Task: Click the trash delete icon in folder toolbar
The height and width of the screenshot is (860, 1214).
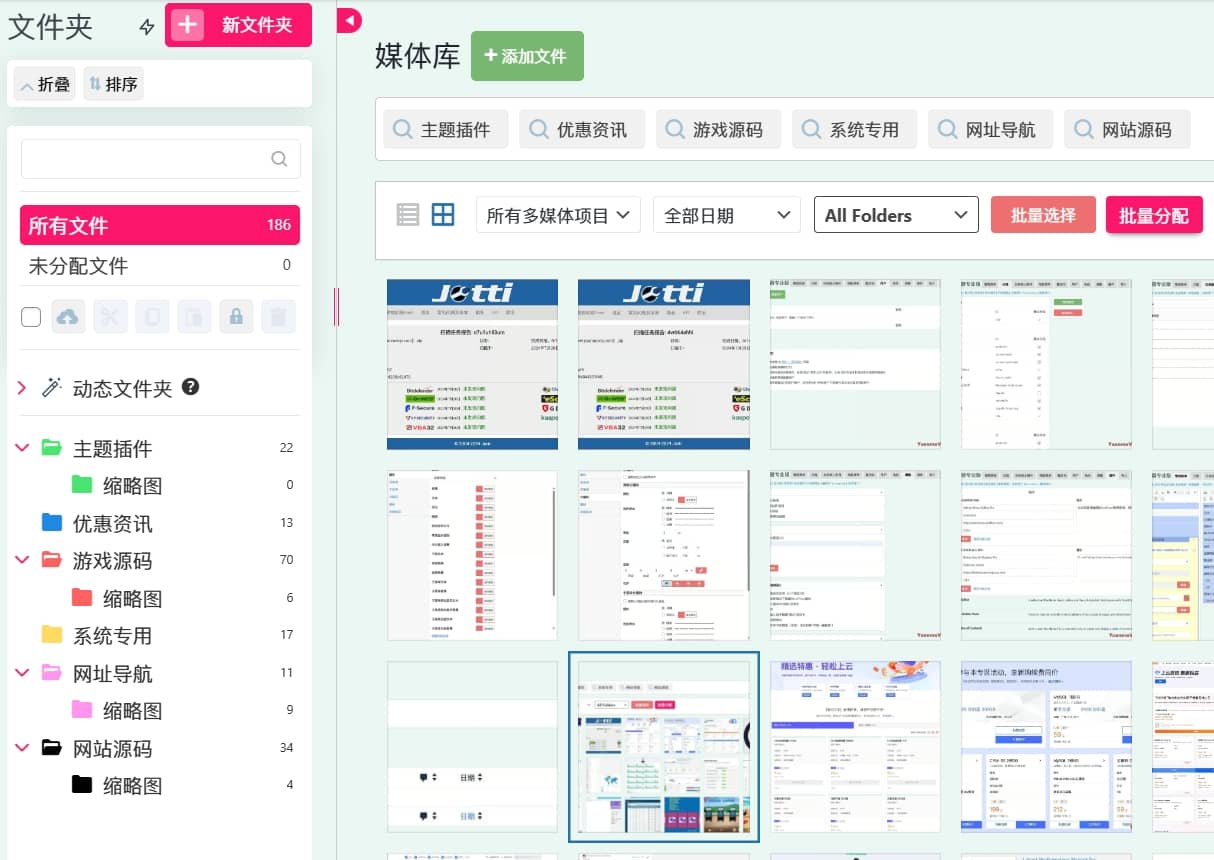Action: pyautogui.click(x=279, y=317)
